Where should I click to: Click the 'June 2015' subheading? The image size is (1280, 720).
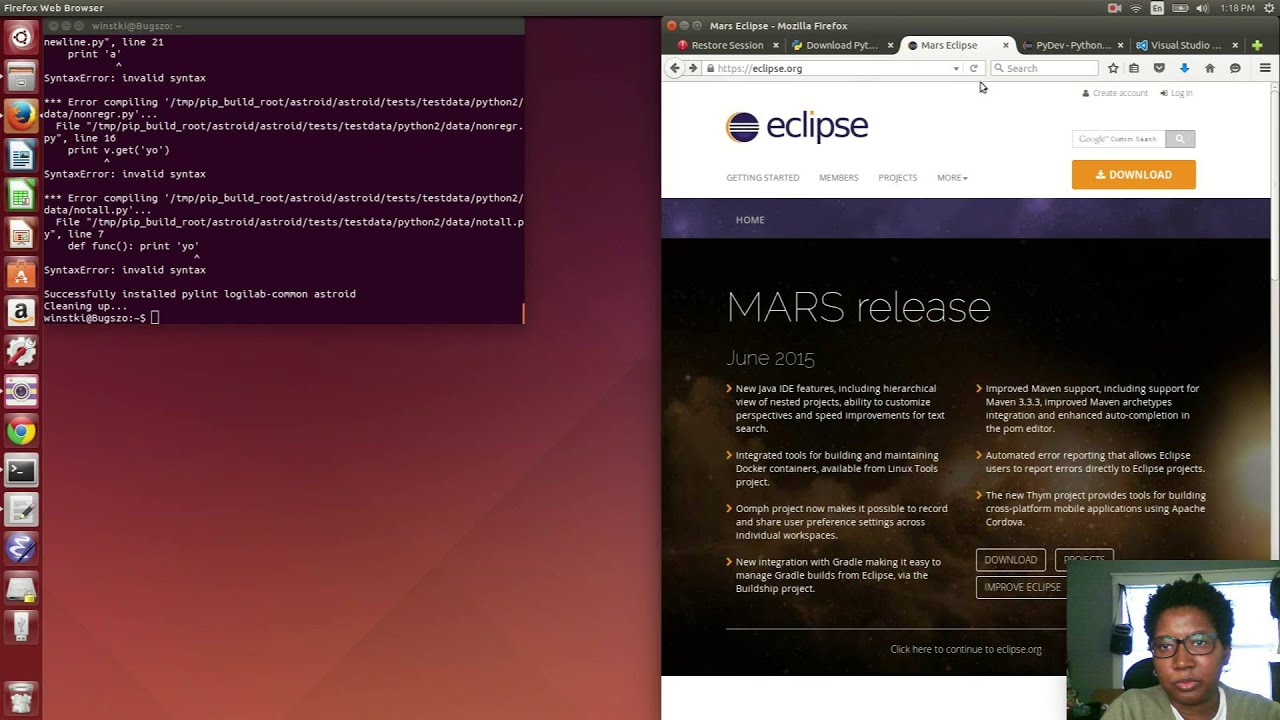pyautogui.click(x=770, y=358)
